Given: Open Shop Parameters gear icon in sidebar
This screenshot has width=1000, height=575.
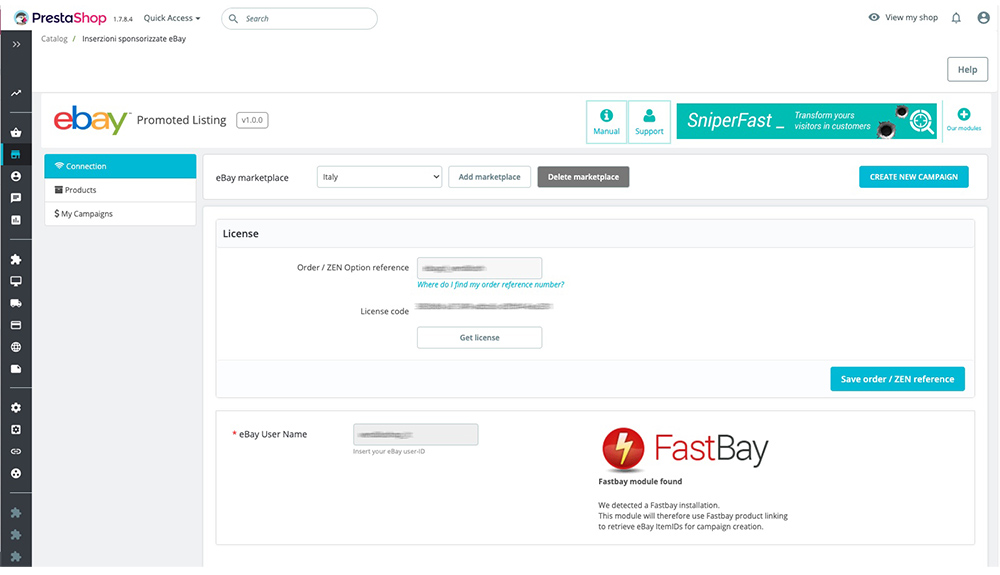Looking at the screenshot, I should click(16, 407).
